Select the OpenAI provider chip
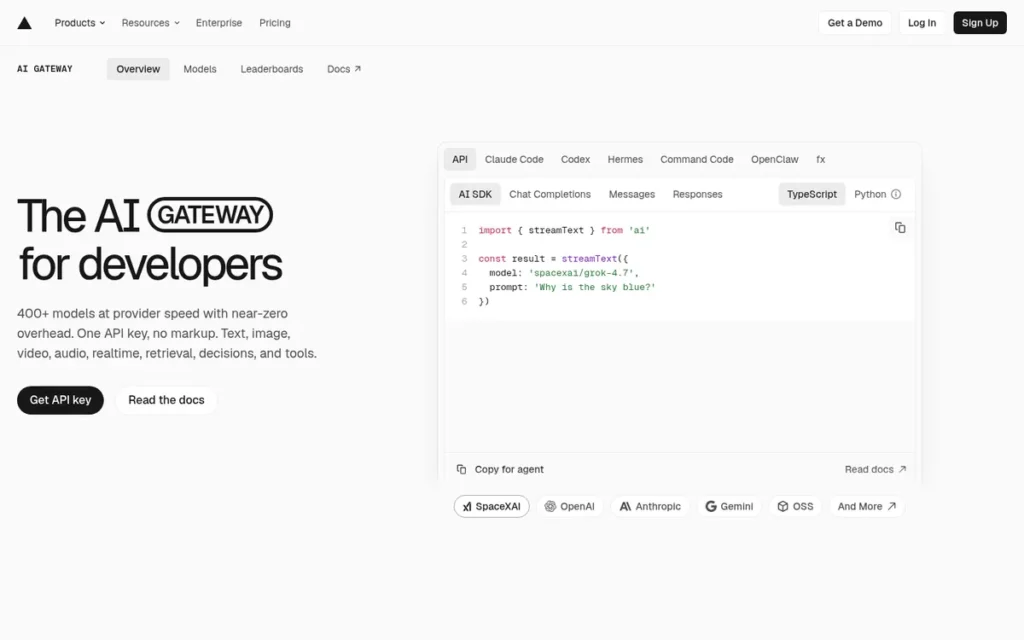1024x640 pixels. (570, 506)
